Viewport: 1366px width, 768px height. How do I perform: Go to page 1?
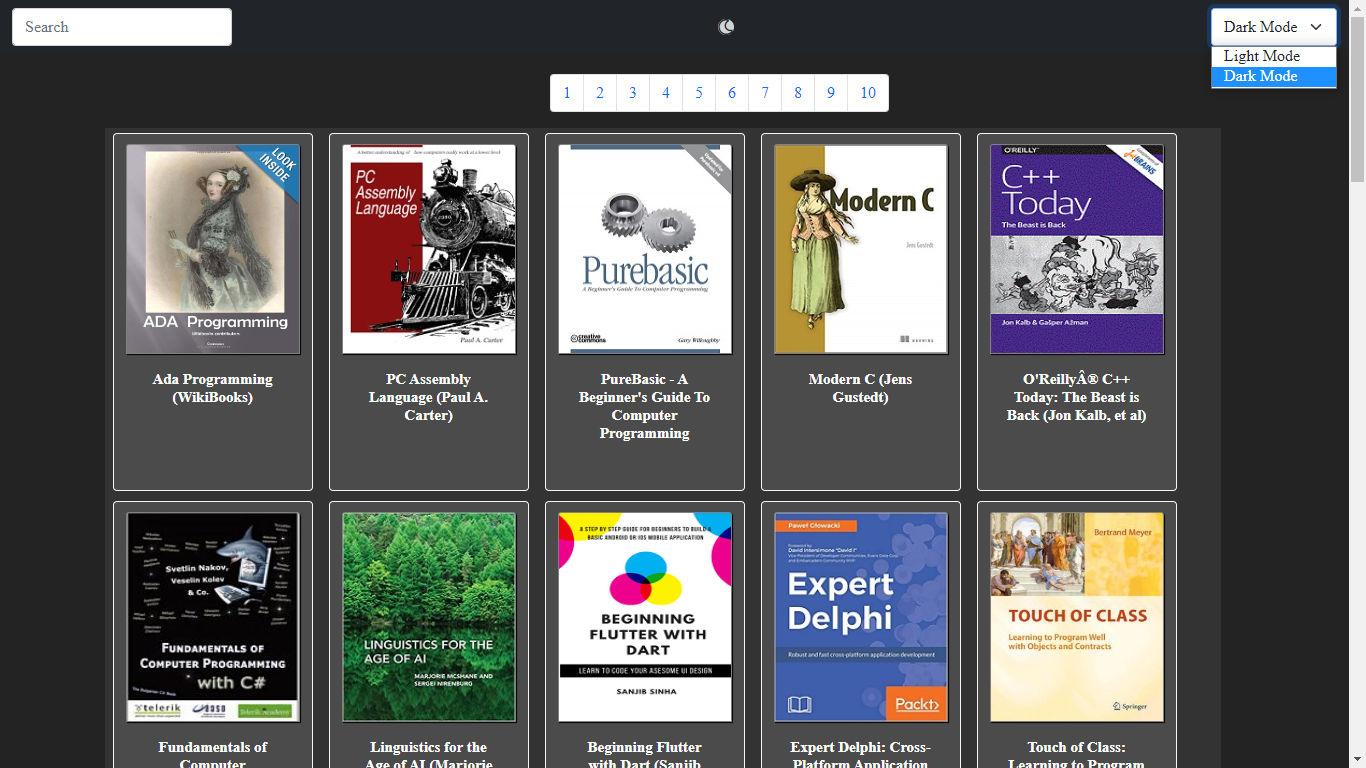click(x=567, y=93)
